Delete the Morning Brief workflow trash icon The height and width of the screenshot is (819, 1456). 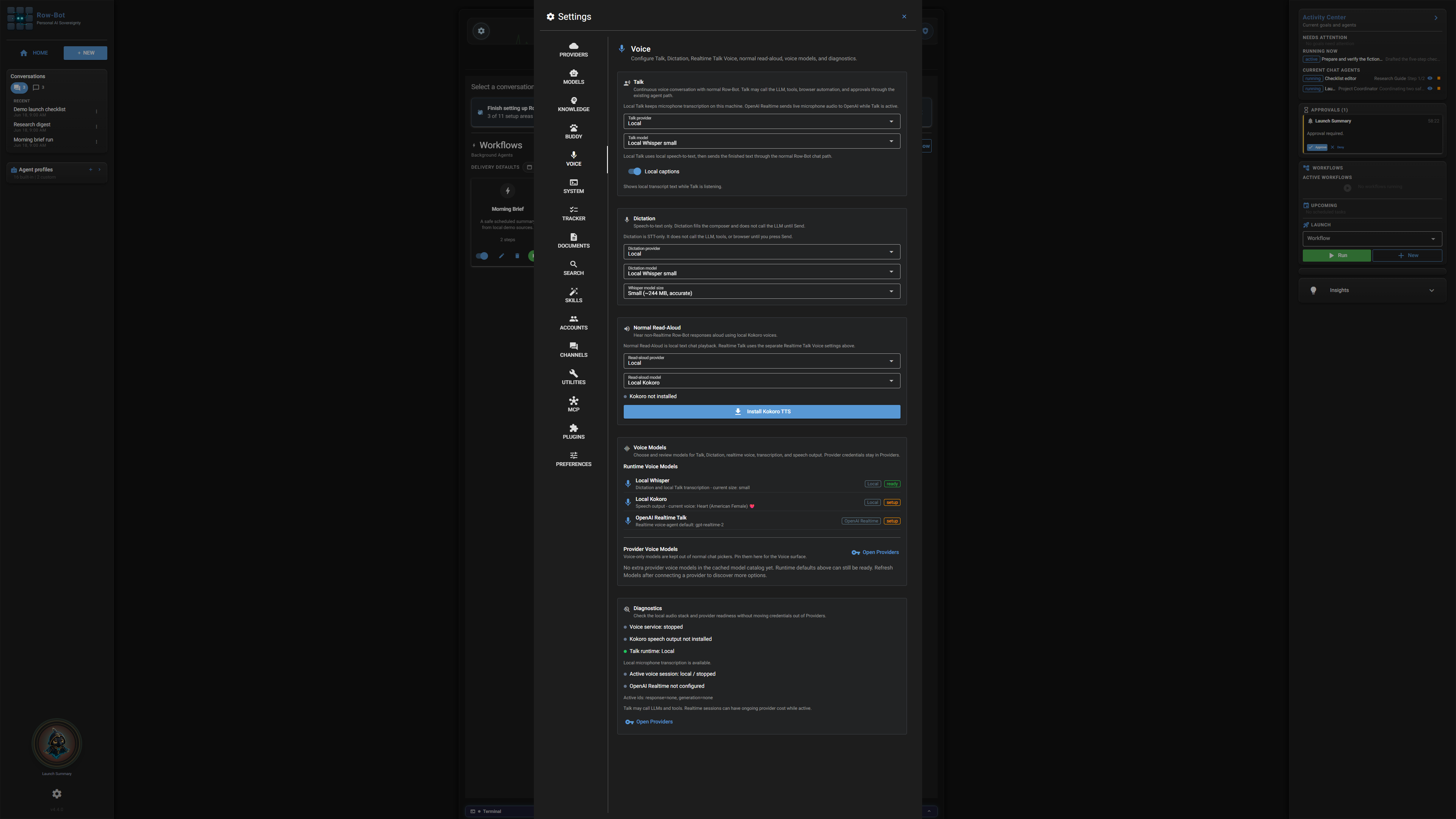pyautogui.click(x=516, y=256)
